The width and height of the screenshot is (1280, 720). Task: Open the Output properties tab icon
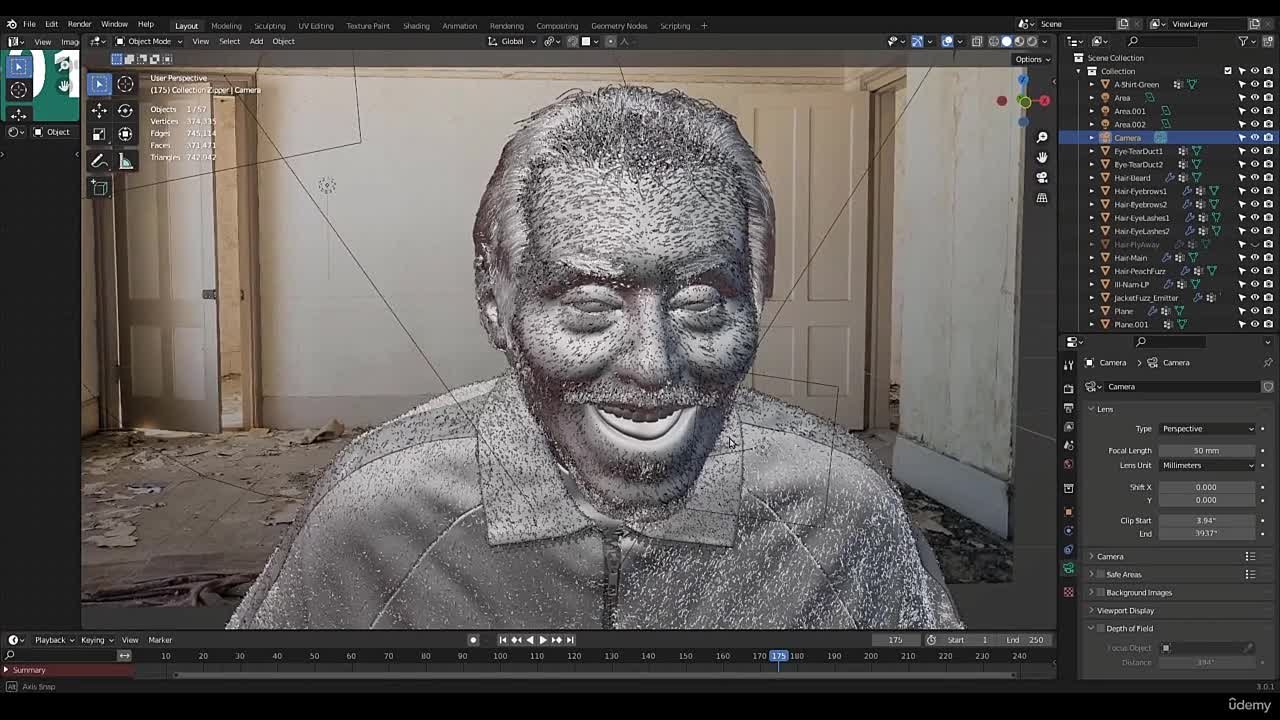pos(1068,407)
